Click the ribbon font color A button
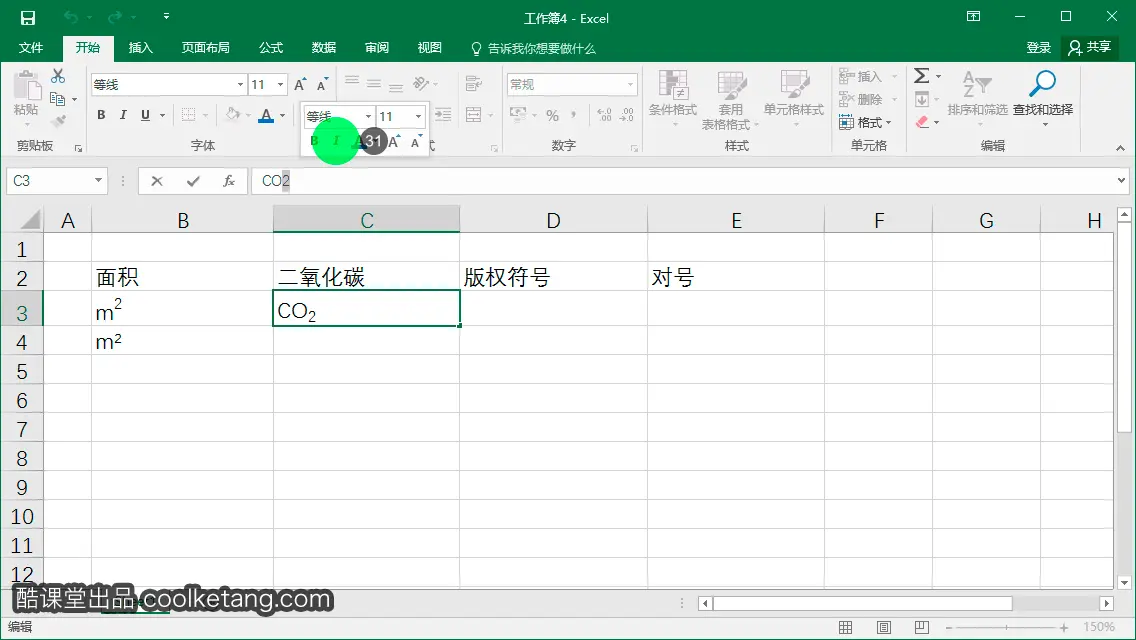Viewport: 1136px width, 640px height. (266, 115)
